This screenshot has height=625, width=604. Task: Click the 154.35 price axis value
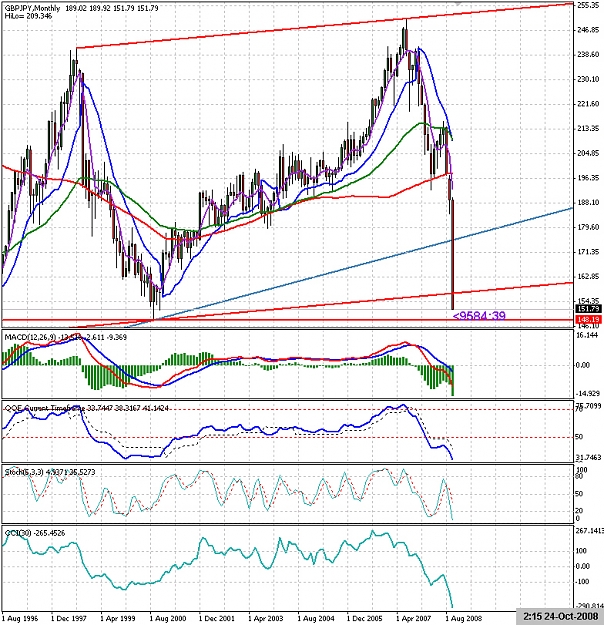tap(588, 301)
